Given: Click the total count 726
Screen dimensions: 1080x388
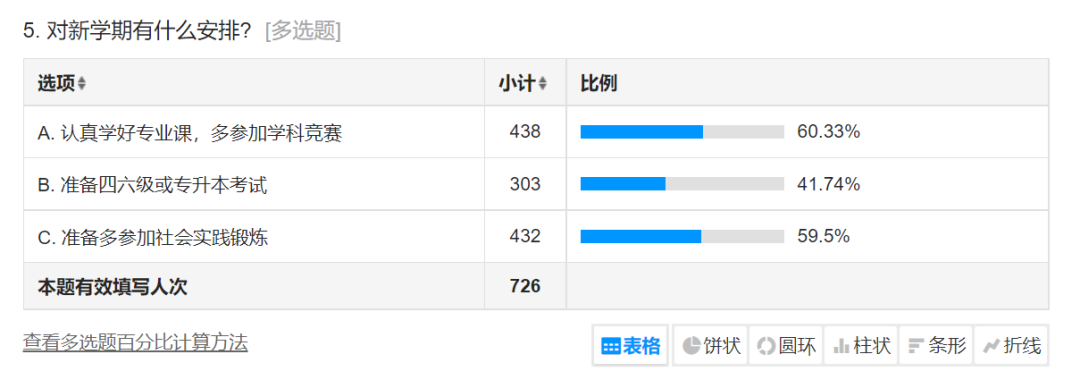Looking at the screenshot, I should pos(525,286).
